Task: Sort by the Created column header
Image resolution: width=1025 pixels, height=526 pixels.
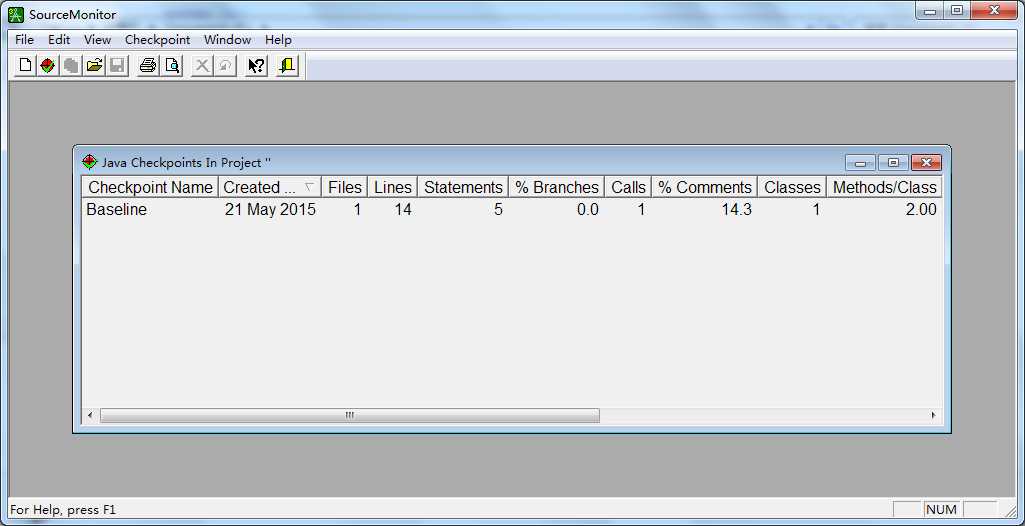Action: (270, 188)
